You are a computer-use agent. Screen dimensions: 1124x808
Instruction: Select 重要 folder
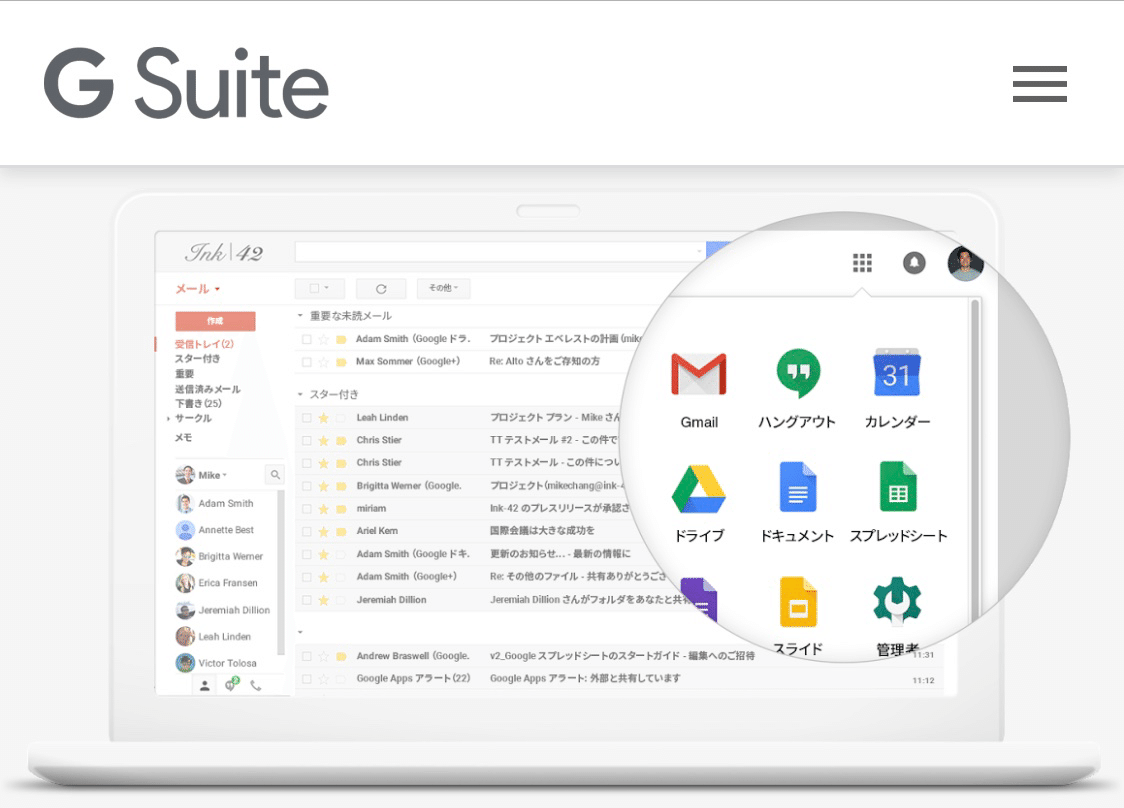(184, 374)
